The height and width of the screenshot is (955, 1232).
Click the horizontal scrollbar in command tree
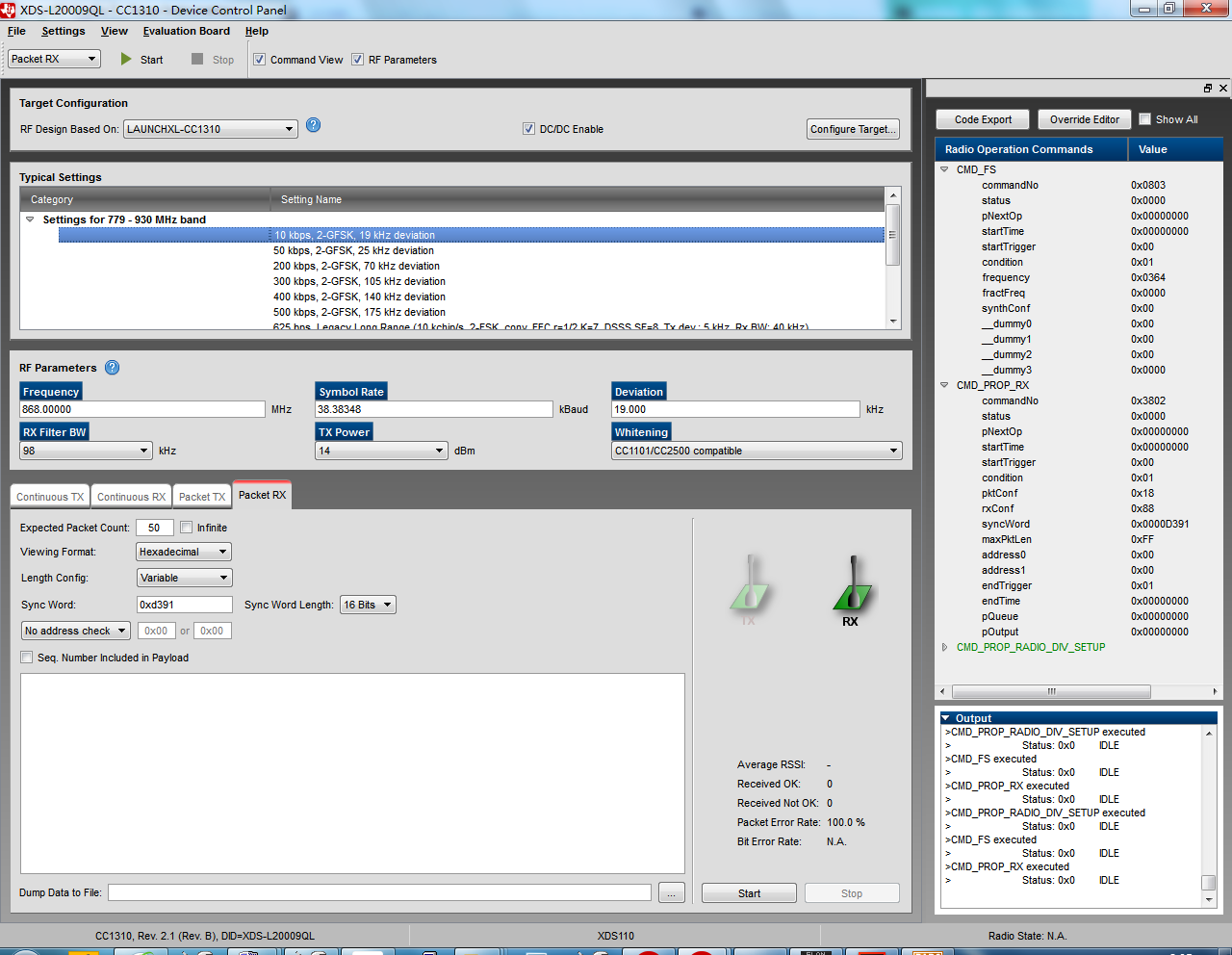tap(1051, 691)
